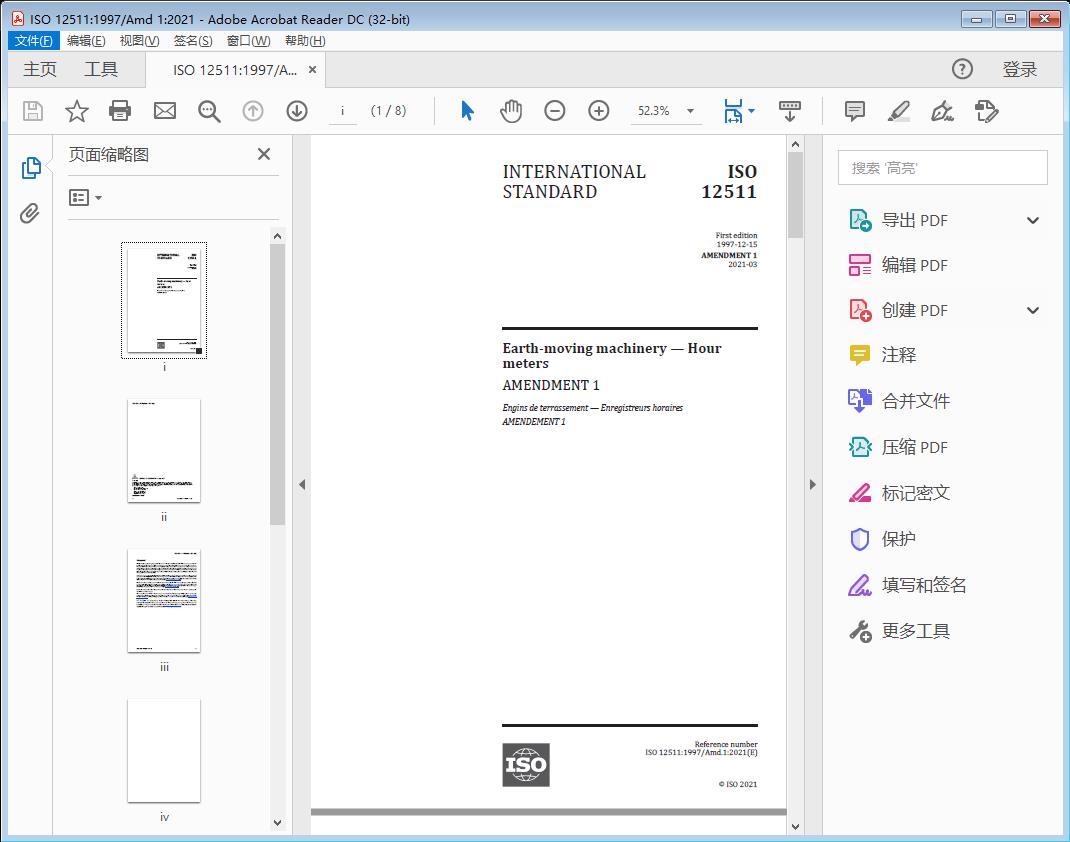Send file by email envelope icon
The width and height of the screenshot is (1070, 842).
click(165, 111)
